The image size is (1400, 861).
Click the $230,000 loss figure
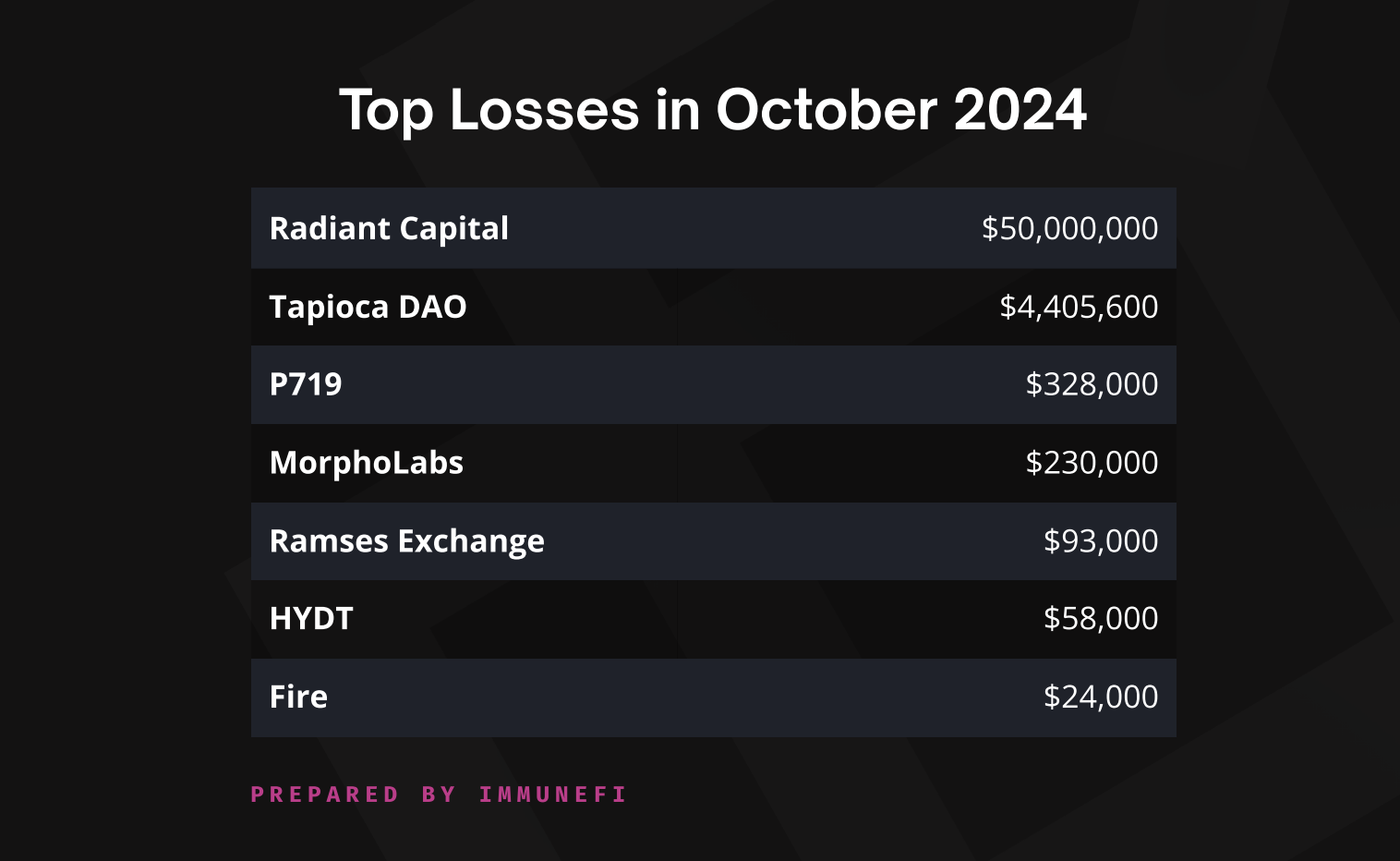[1092, 463]
